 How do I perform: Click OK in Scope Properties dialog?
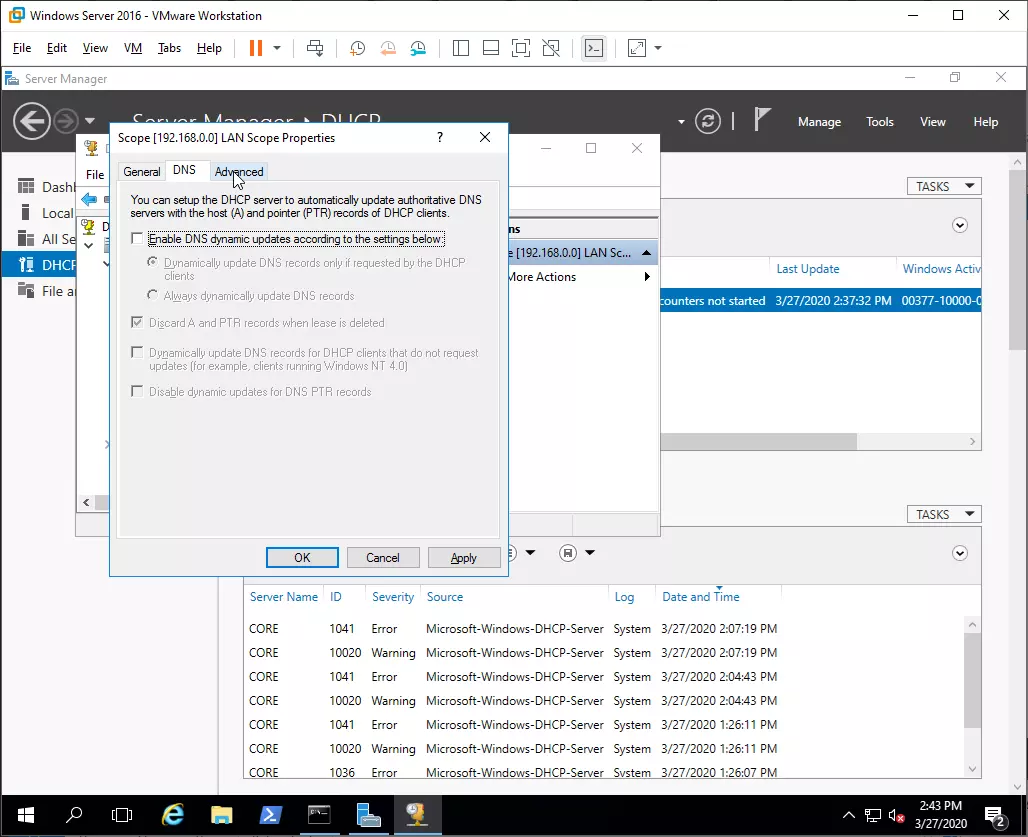click(x=302, y=558)
